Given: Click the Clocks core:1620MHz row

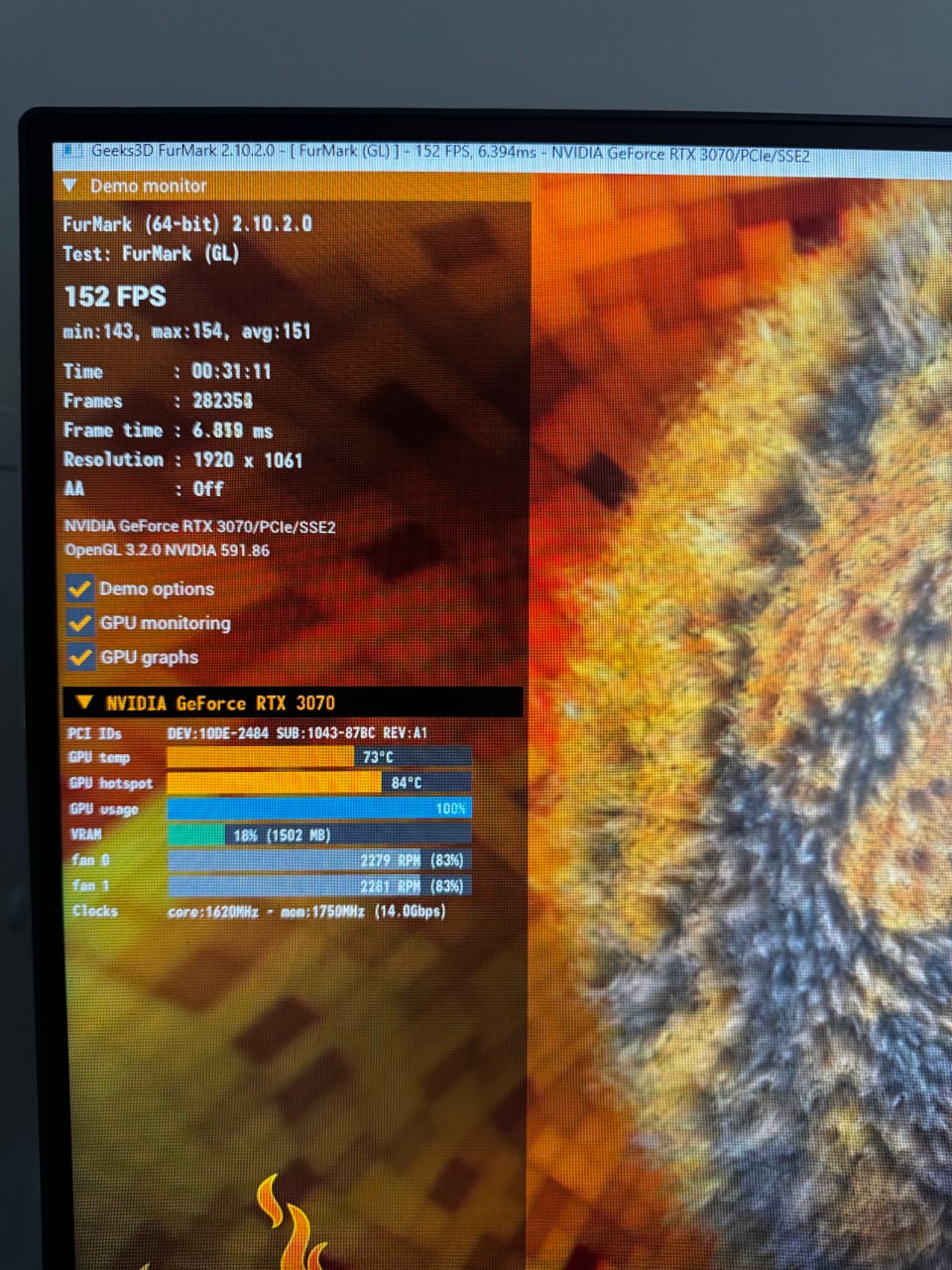Looking at the screenshot, I should click(x=258, y=911).
